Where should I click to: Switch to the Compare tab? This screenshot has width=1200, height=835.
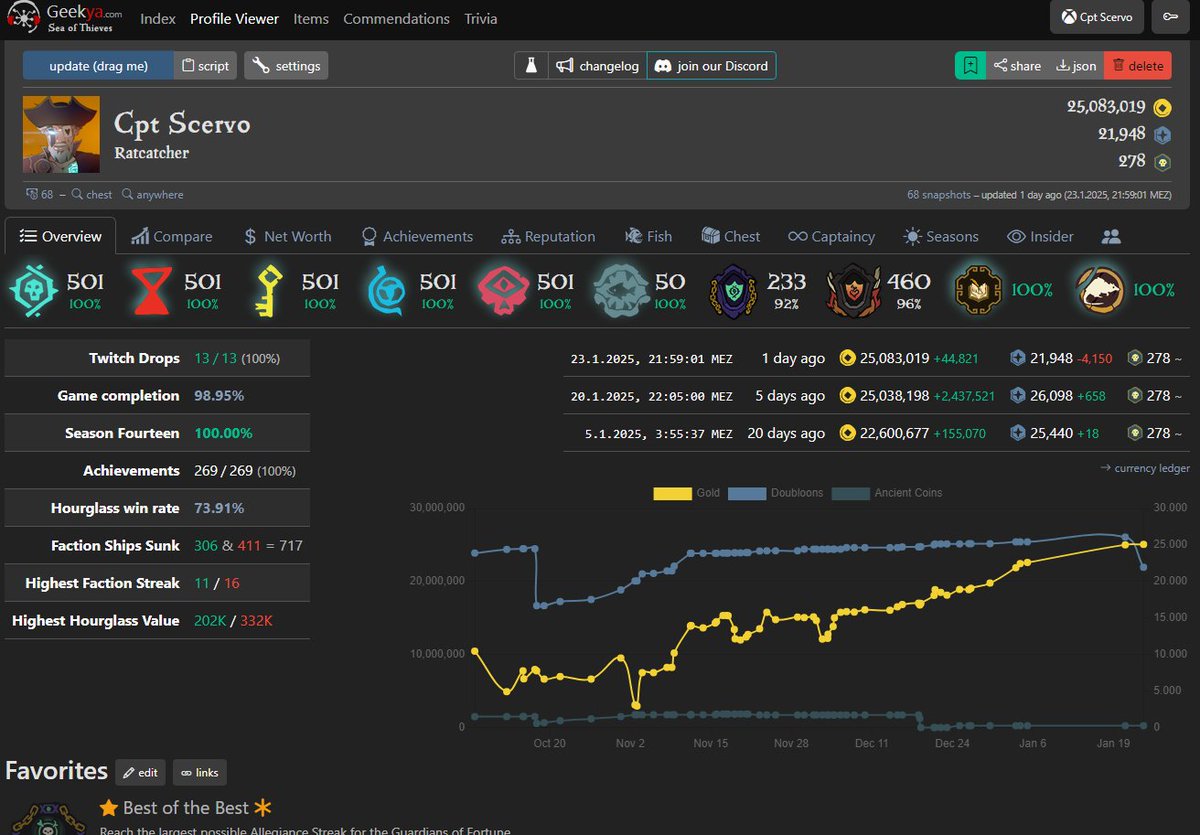(x=171, y=237)
